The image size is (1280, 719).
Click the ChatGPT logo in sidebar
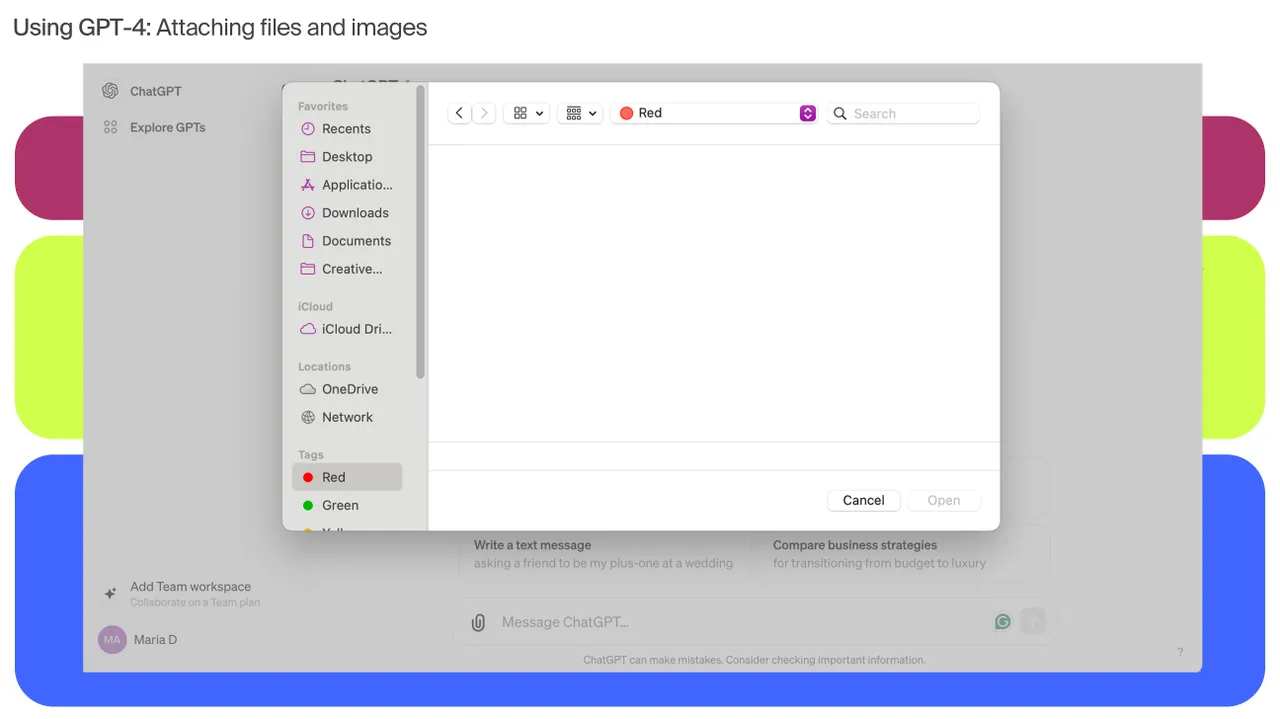pyautogui.click(x=110, y=91)
